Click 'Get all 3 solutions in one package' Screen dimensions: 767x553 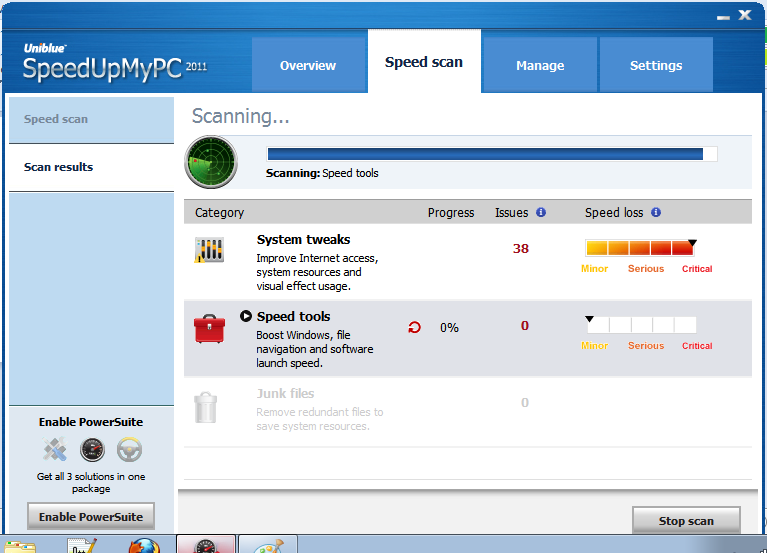tap(91, 482)
